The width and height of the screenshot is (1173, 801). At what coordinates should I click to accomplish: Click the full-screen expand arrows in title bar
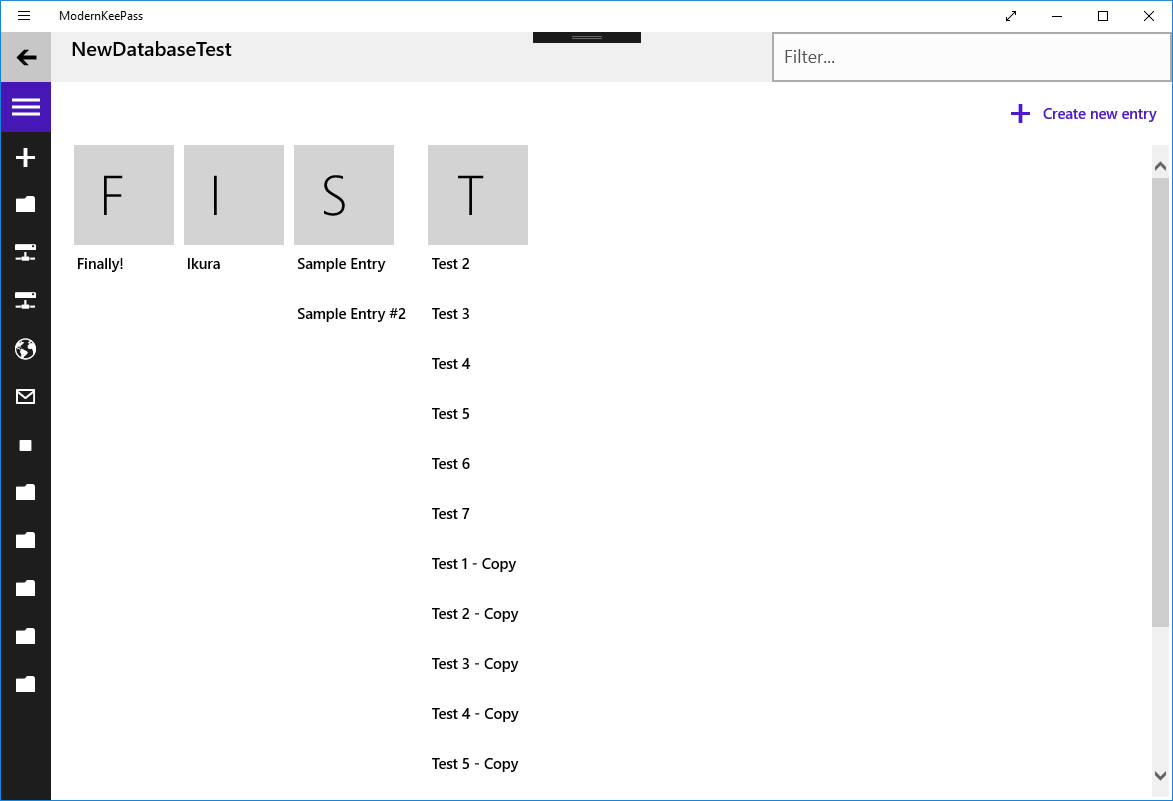pos(1011,16)
